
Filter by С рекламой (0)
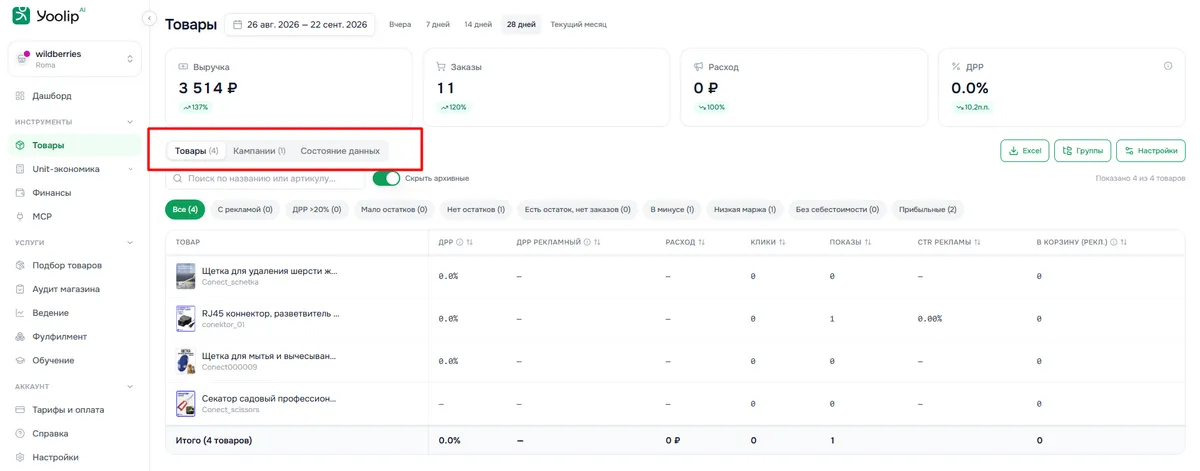click(245, 210)
